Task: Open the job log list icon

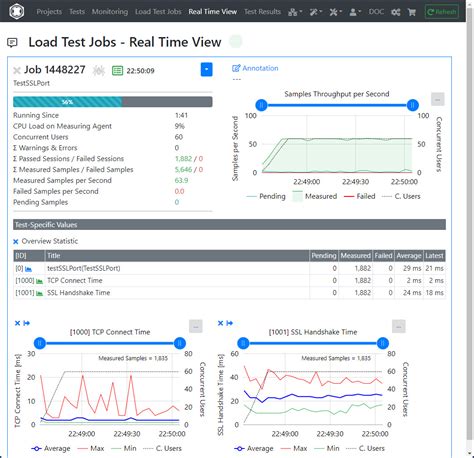Action: (117, 71)
